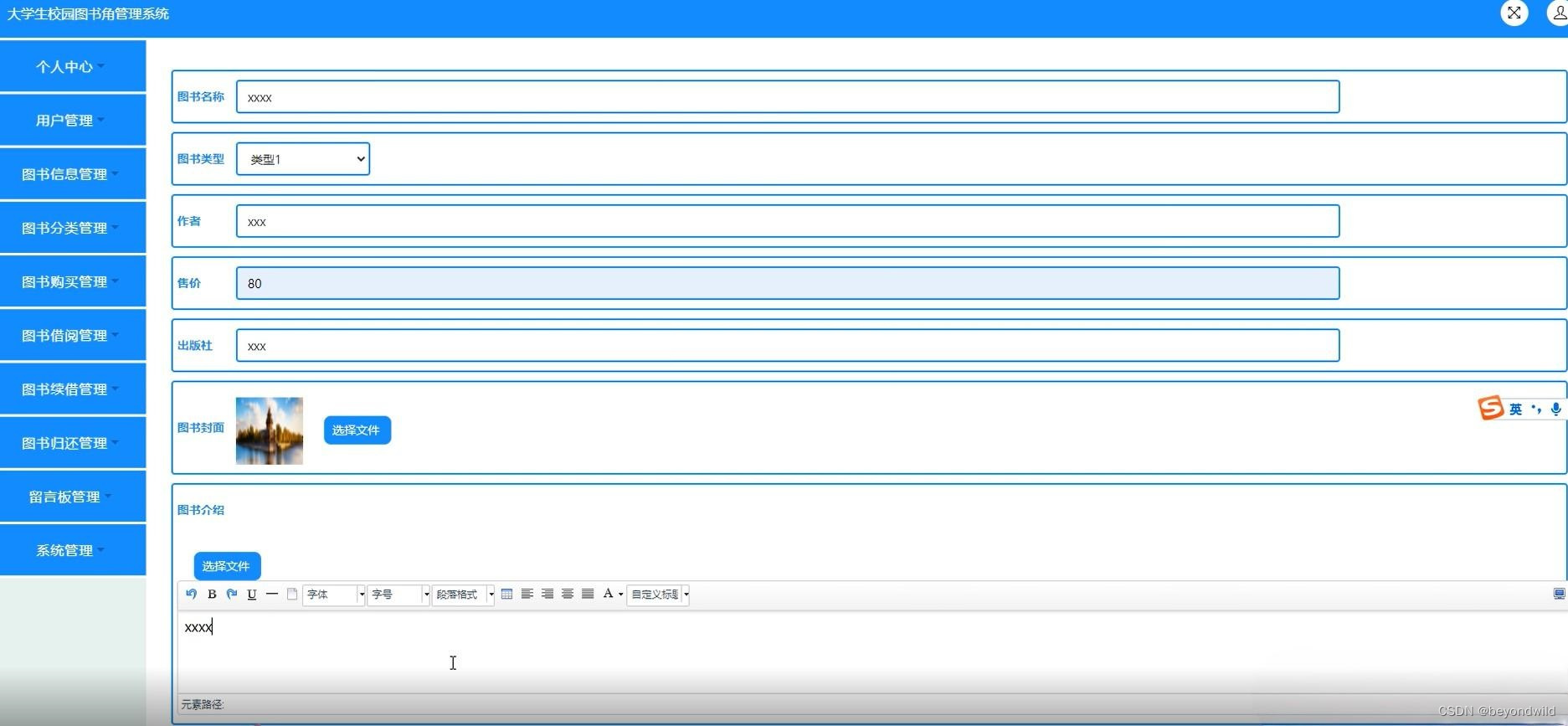Screen dimensions: 1568x726
Task: Expand the 留言板管理 sidebar menu
Action: tap(73, 497)
